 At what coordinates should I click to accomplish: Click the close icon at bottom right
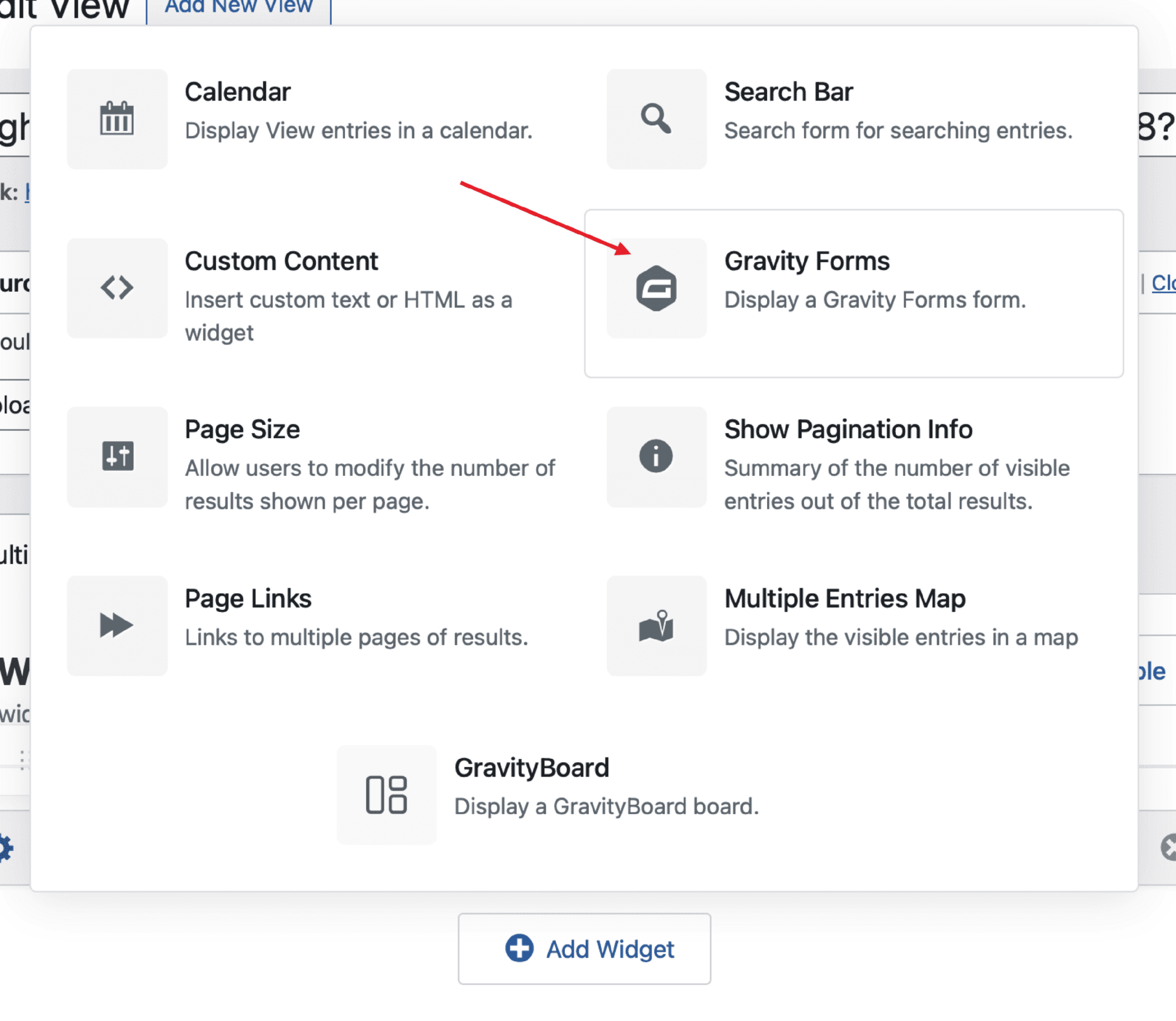click(x=1169, y=847)
